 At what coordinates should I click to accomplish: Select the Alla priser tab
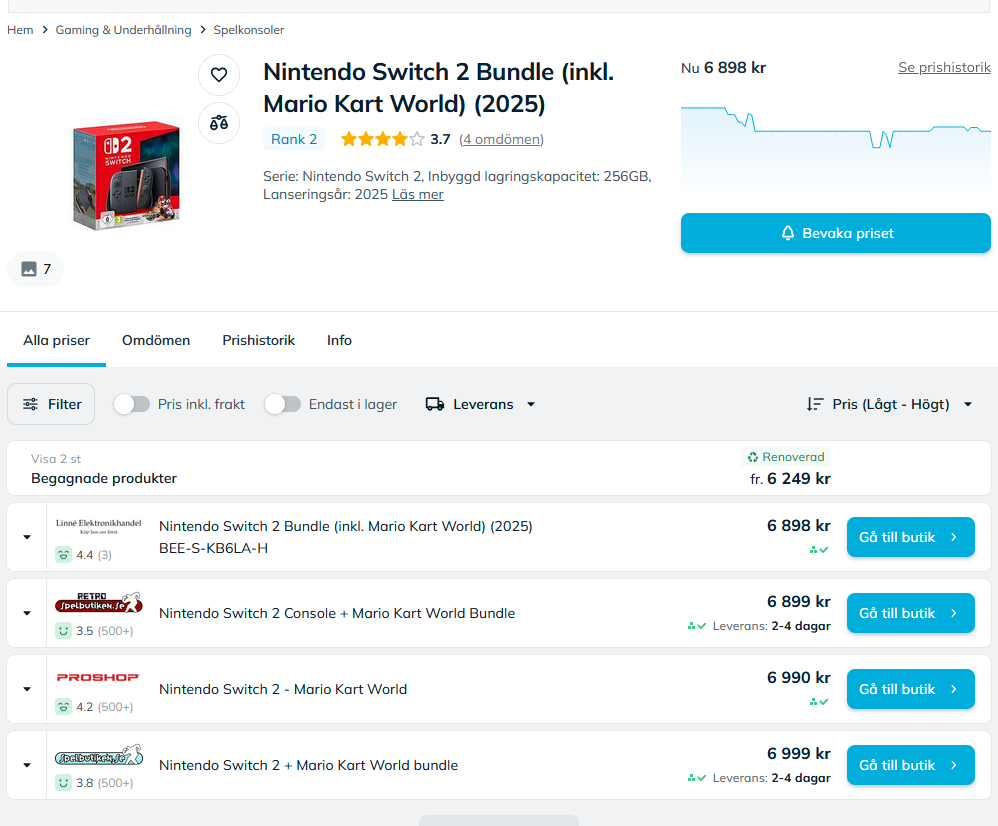[57, 340]
